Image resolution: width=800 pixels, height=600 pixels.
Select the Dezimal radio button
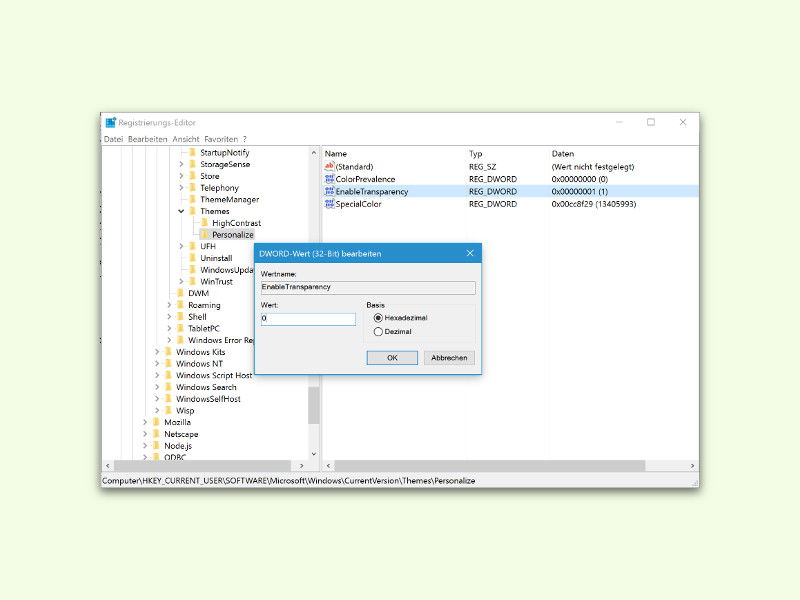pos(378,332)
